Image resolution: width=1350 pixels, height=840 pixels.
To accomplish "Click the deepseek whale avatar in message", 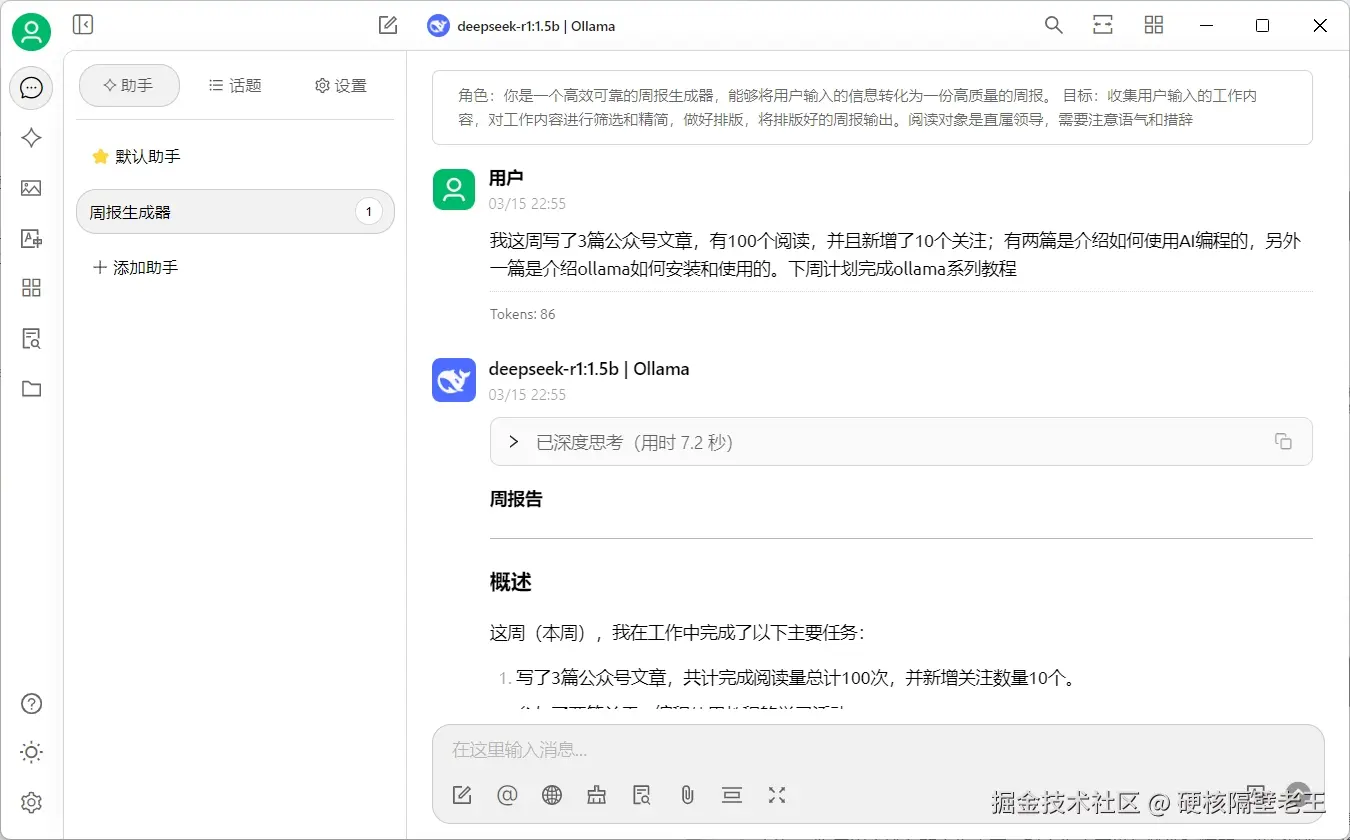I will coord(454,381).
